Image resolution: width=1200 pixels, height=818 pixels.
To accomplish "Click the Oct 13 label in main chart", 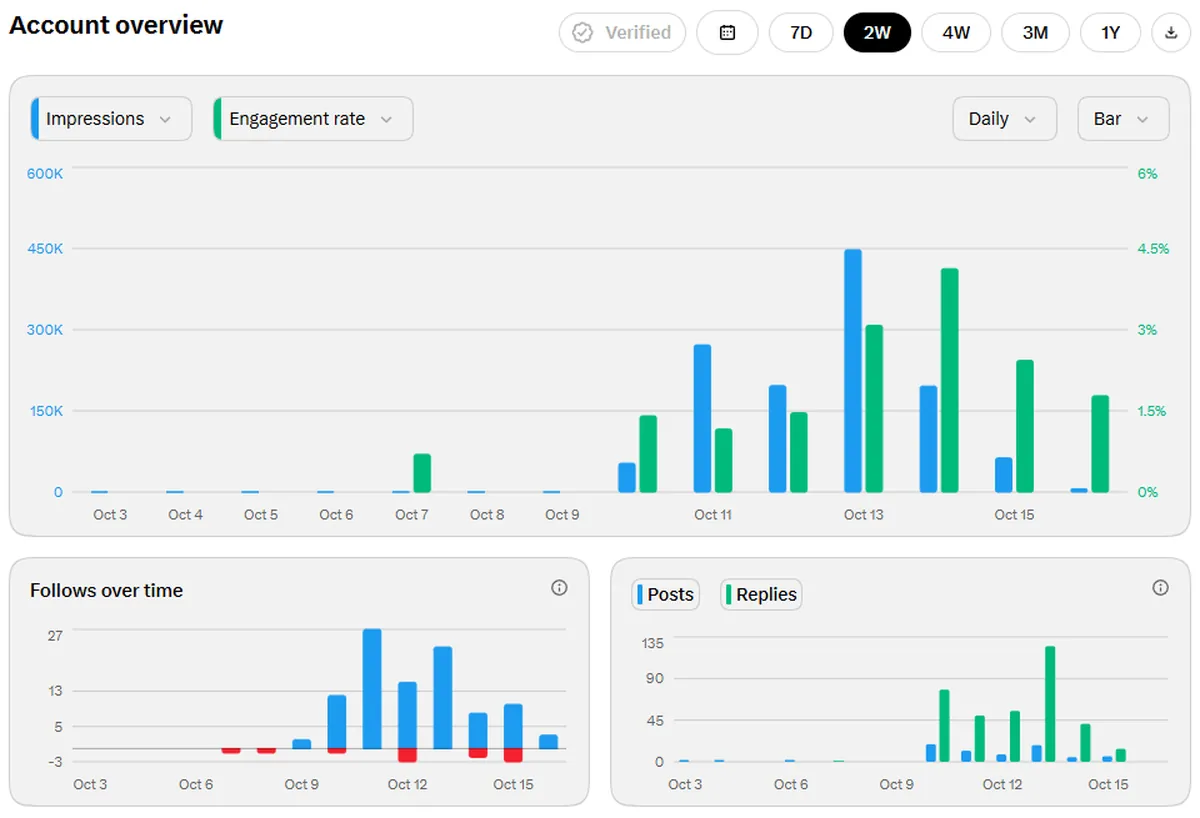I will (863, 515).
